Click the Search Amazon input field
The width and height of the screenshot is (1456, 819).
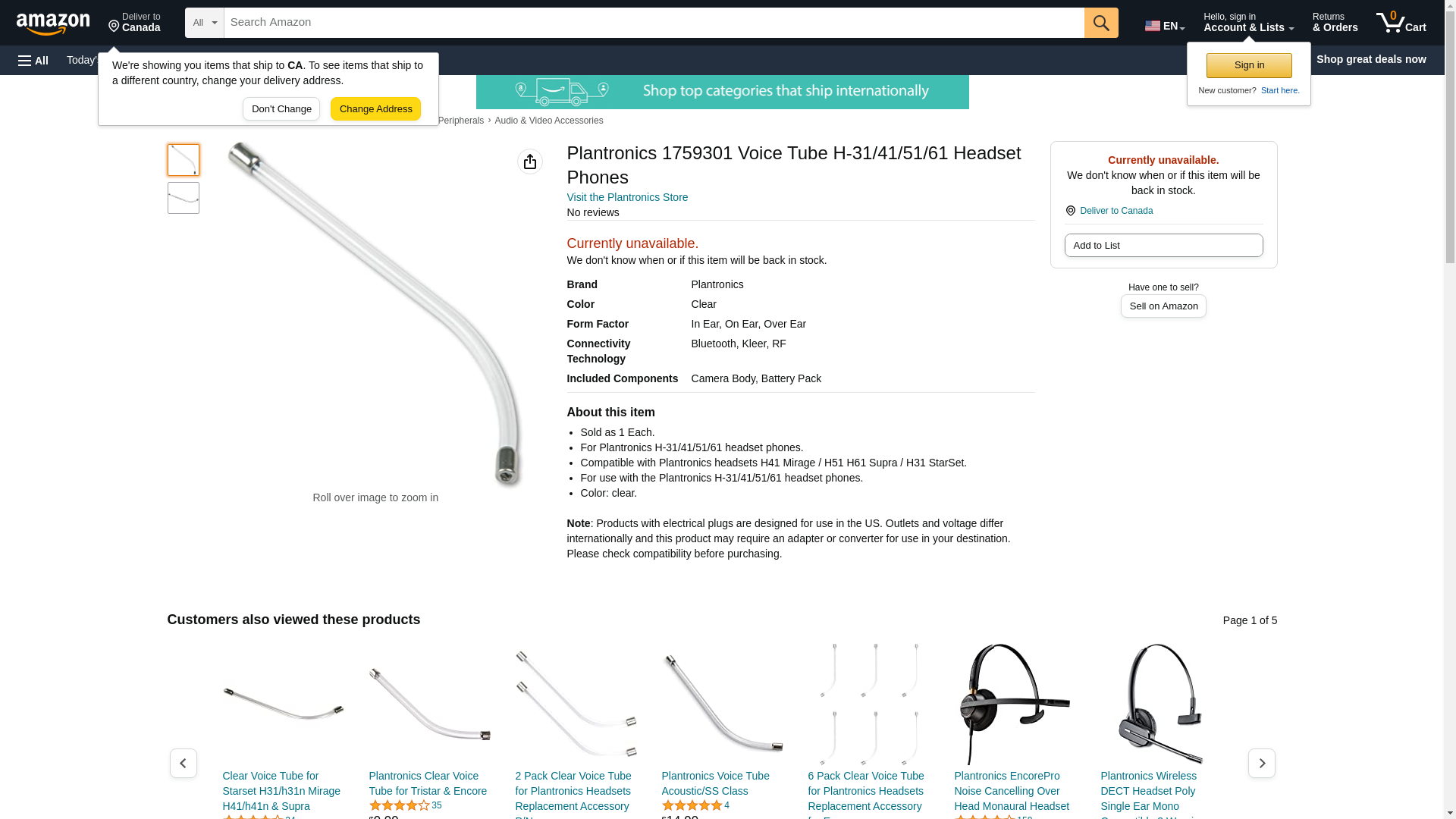pos(654,23)
